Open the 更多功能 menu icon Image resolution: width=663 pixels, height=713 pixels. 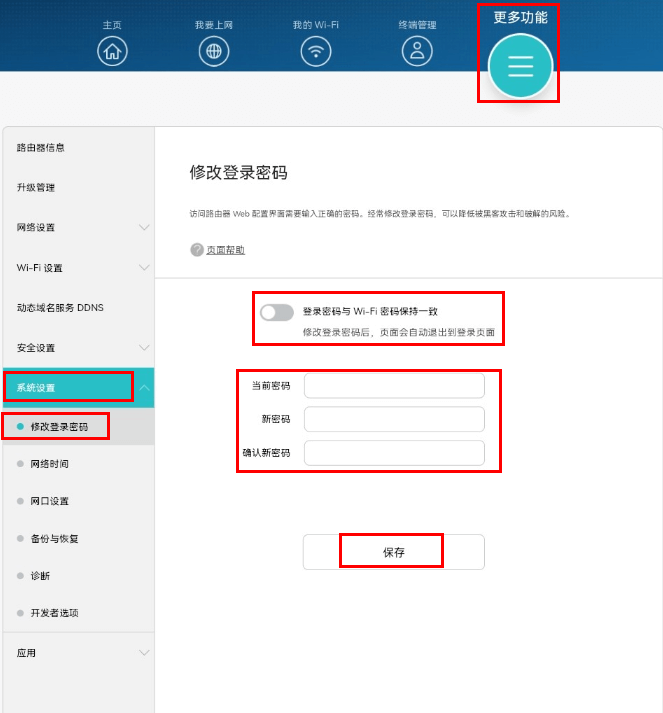520,66
